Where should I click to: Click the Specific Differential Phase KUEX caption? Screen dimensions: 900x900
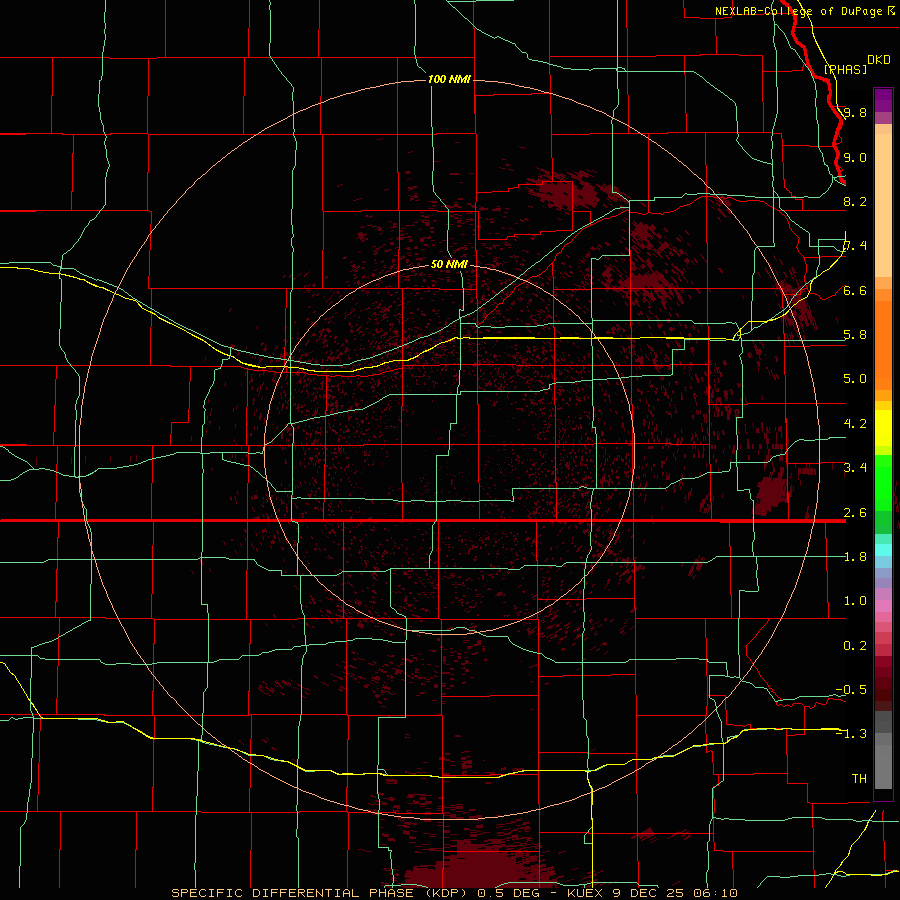pos(454,893)
